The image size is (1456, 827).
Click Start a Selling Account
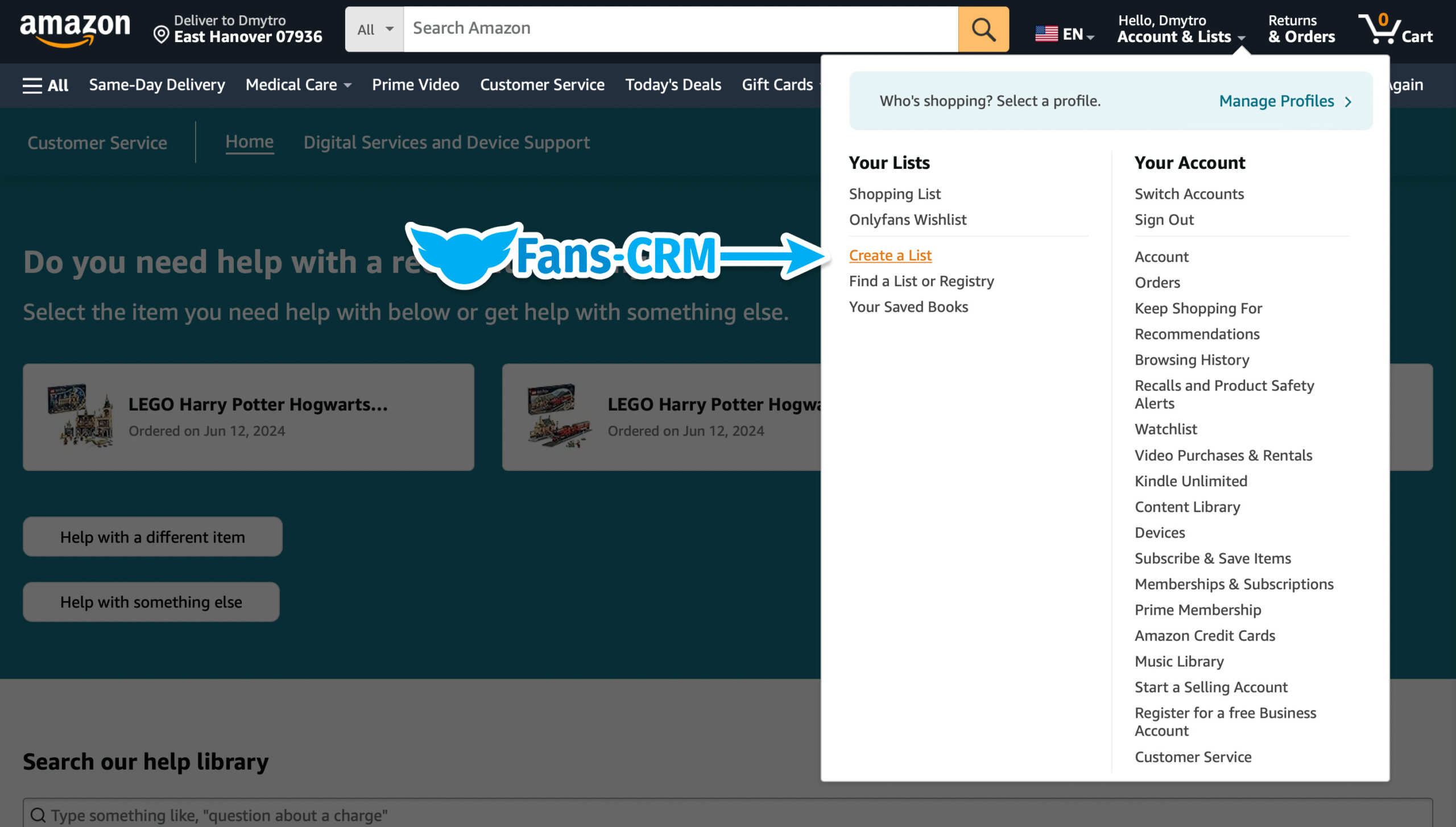pyautogui.click(x=1211, y=687)
